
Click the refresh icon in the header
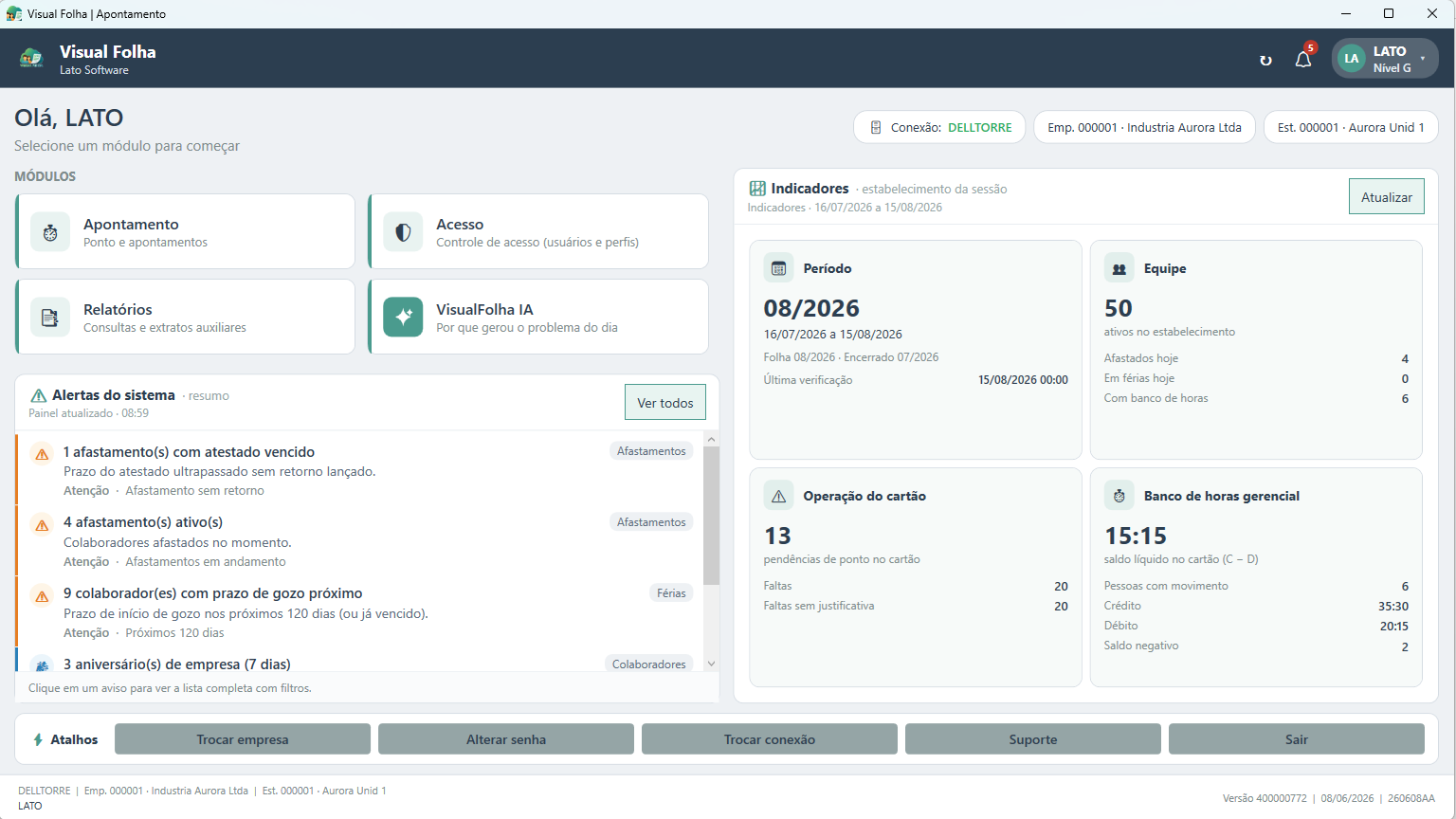(x=1265, y=60)
